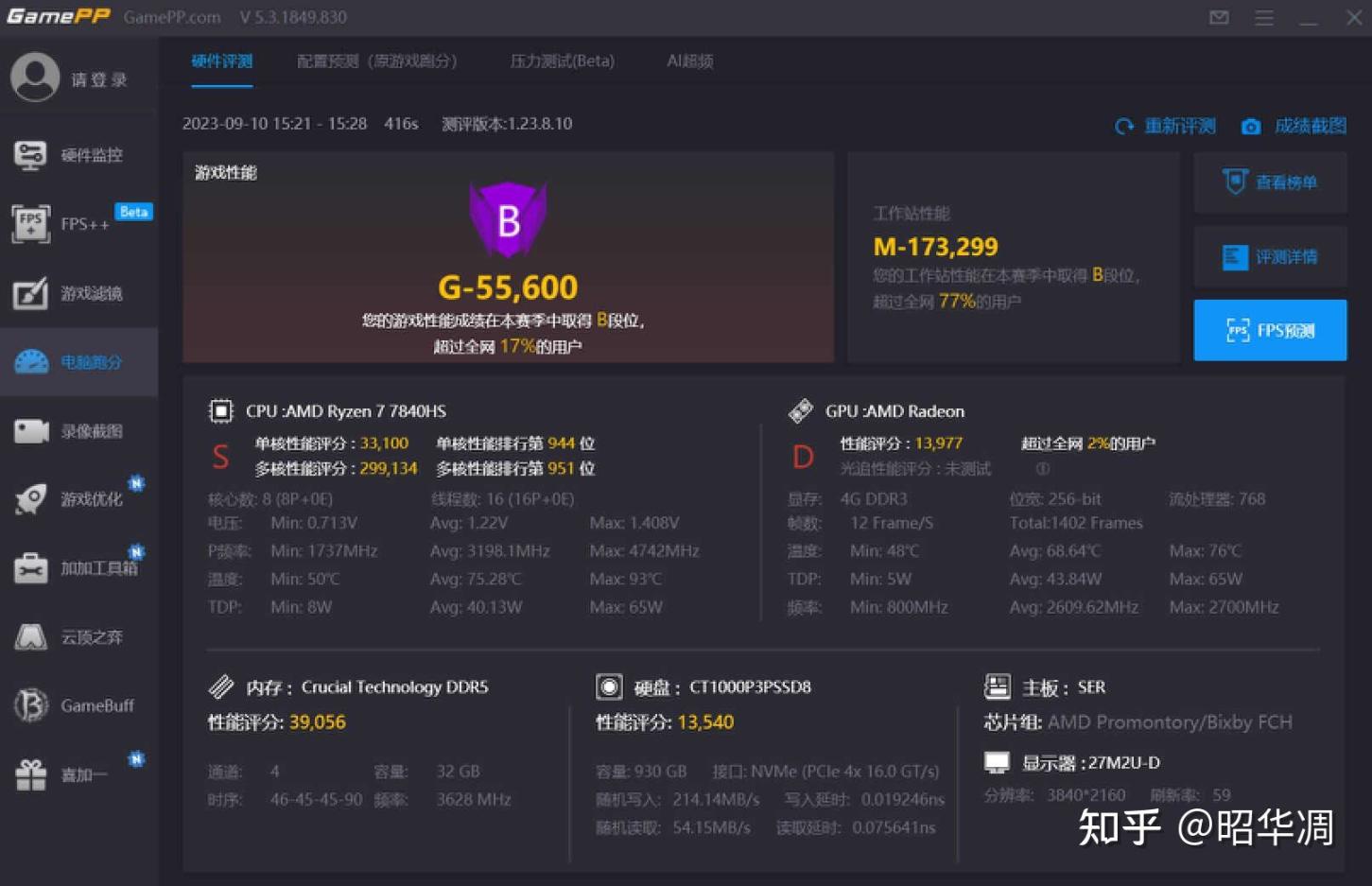Screen dimensions: 1372x886
Task: Open the GameBuff sidebar icon
Action: pos(30,705)
